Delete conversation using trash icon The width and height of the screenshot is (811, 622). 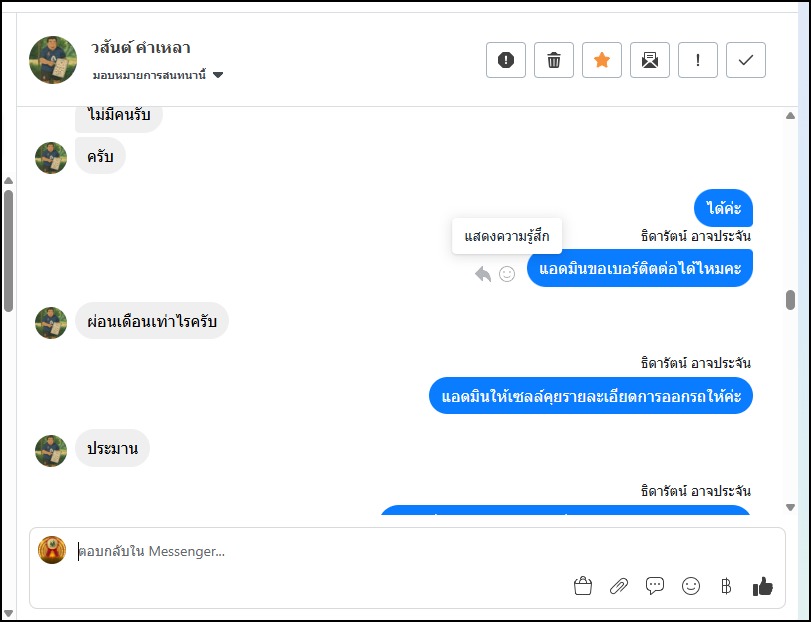tap(554, 60)
